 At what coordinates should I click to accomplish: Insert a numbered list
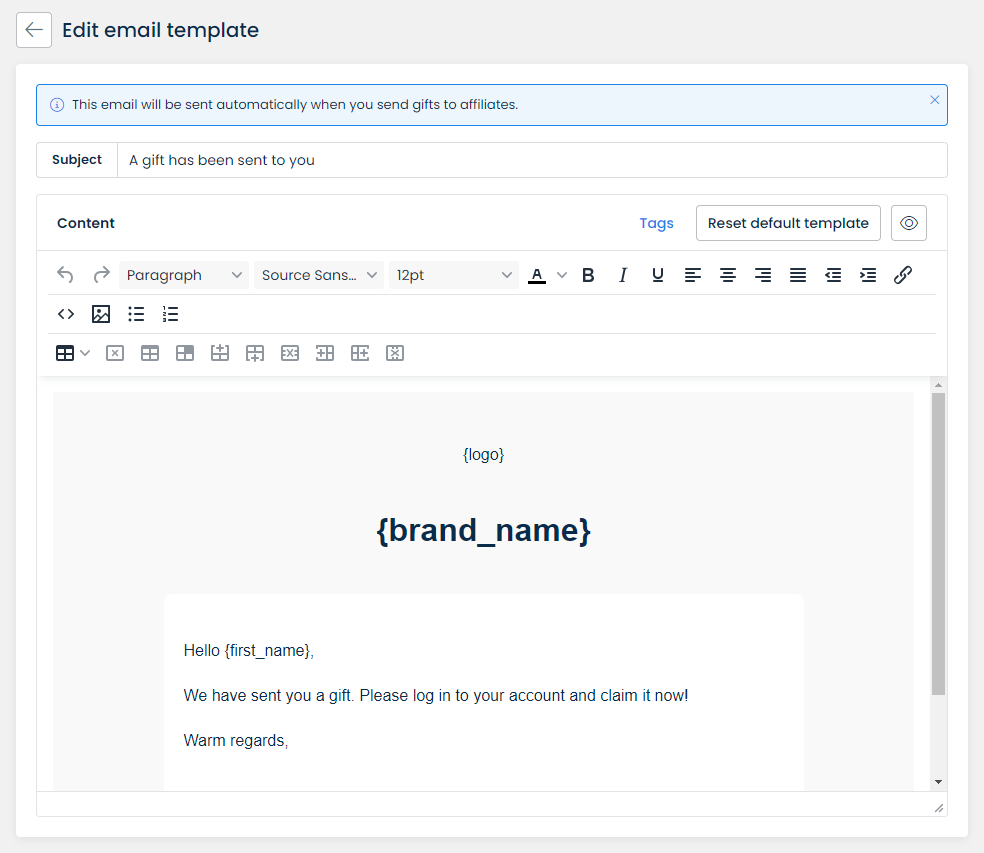[x=171, y=314]
